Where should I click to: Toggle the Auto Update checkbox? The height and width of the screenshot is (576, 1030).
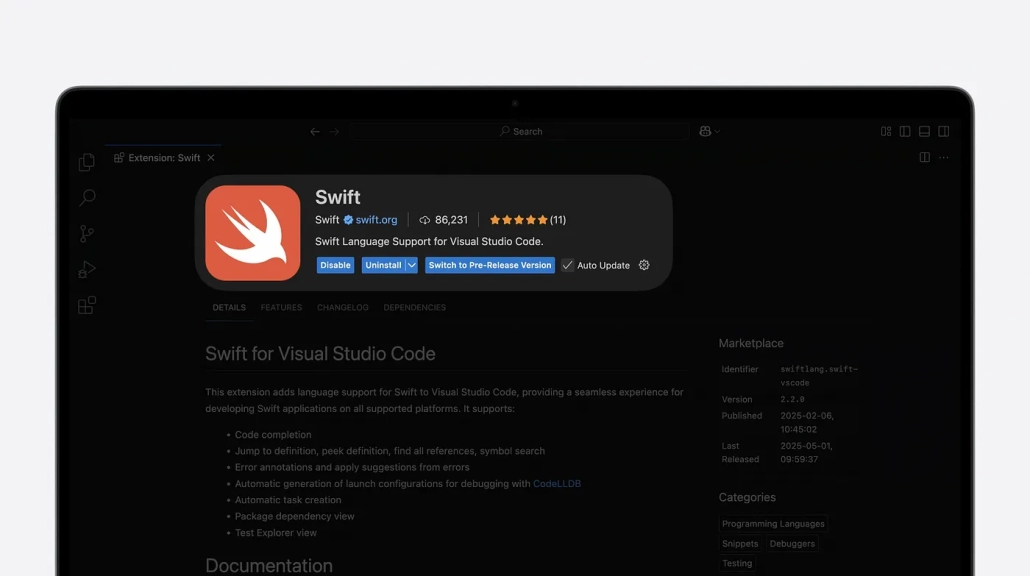point(568,265)
